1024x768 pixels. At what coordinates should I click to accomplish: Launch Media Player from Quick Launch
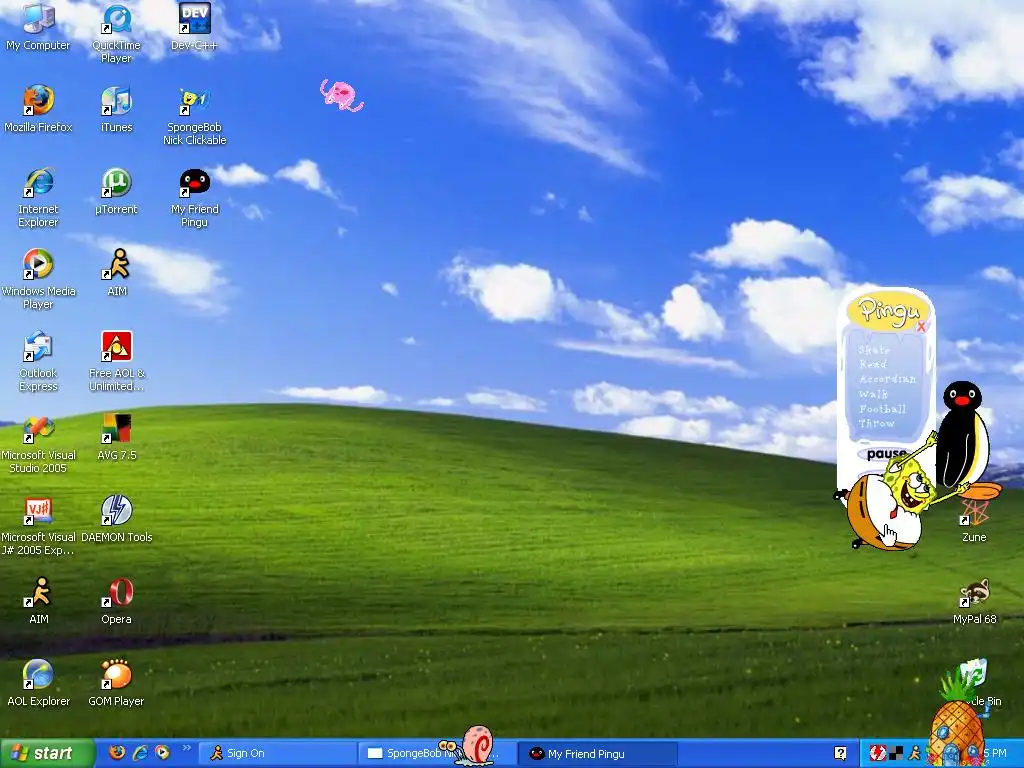tap(162, 753)
